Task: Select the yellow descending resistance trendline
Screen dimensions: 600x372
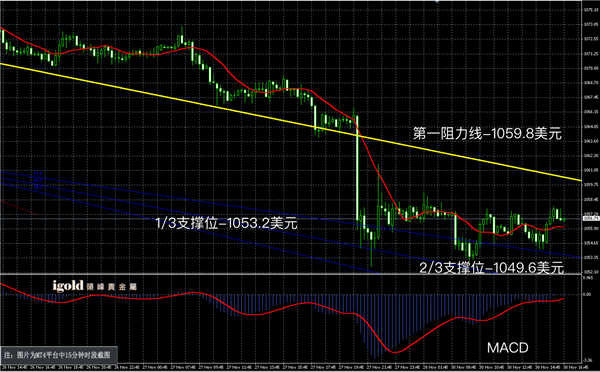Action: [291, 122]
